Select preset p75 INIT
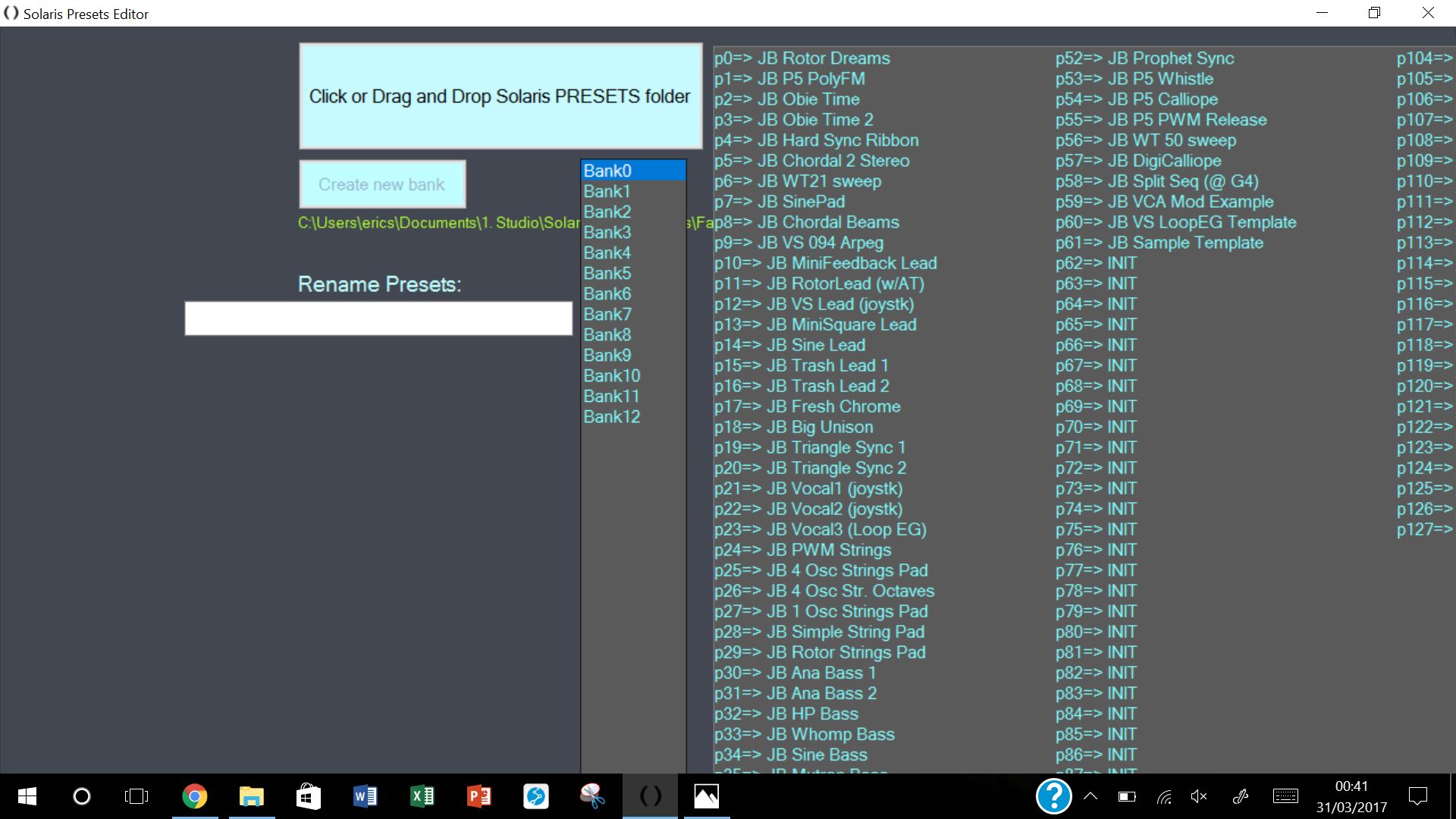This screenshot has width=1456, height=819. coord(1097,529)
